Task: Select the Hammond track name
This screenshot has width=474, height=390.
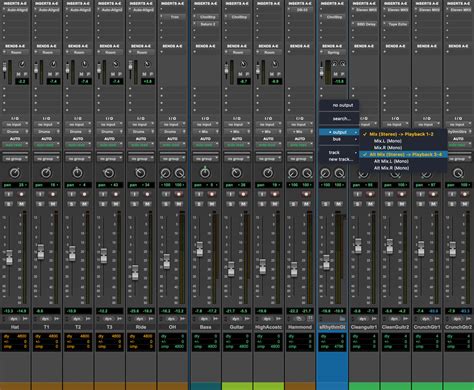Action: [300, 327]
